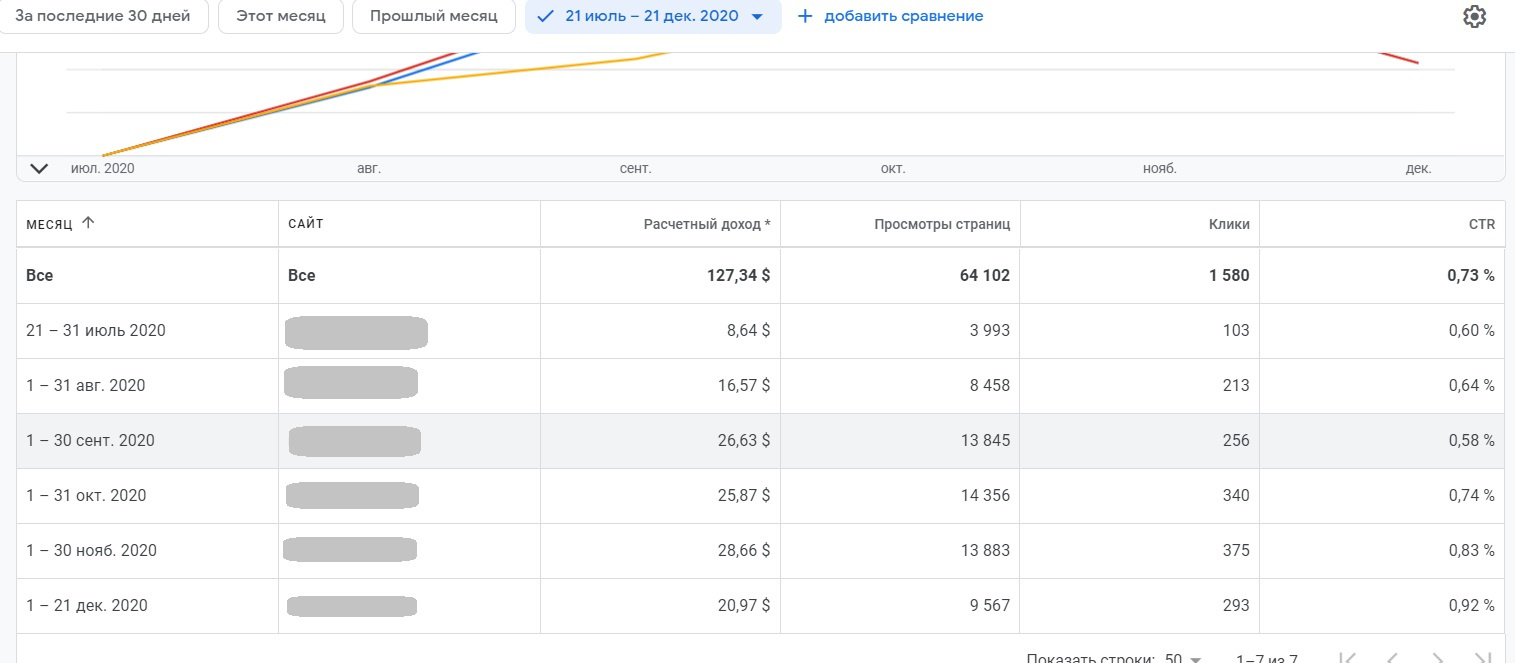Sort by the 'Расчетный доход' column header
This screenshot has width=1515, height=663.
(706, 224)
